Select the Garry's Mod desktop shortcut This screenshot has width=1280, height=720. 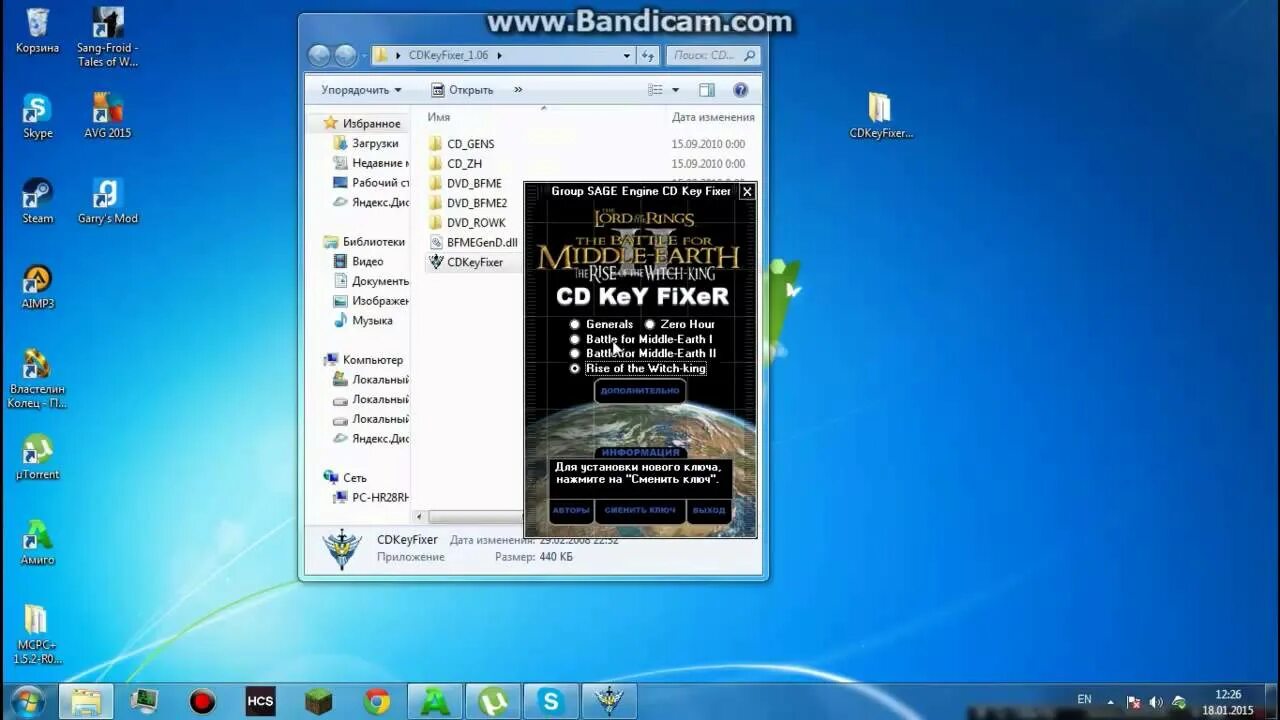(107, 200)
